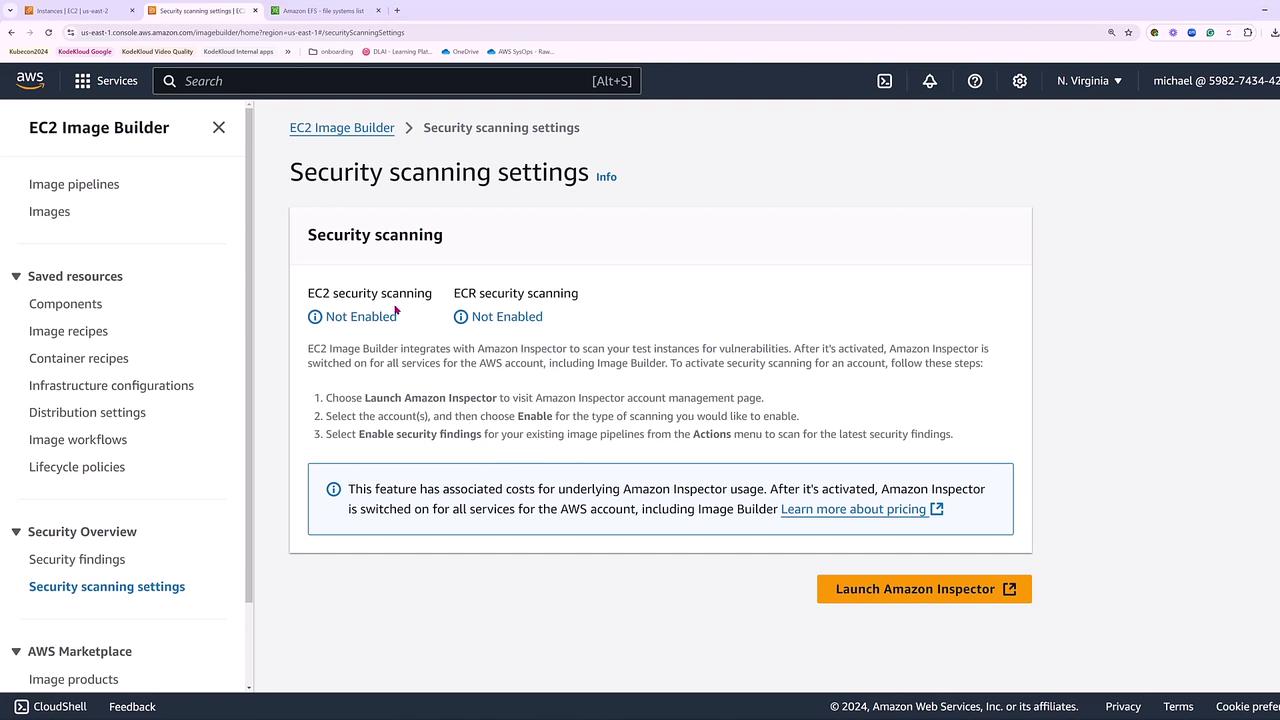Screen dimensions: 1280x720
Task: Click the CloudShell icon in the footer
Action: click(22, 706)
